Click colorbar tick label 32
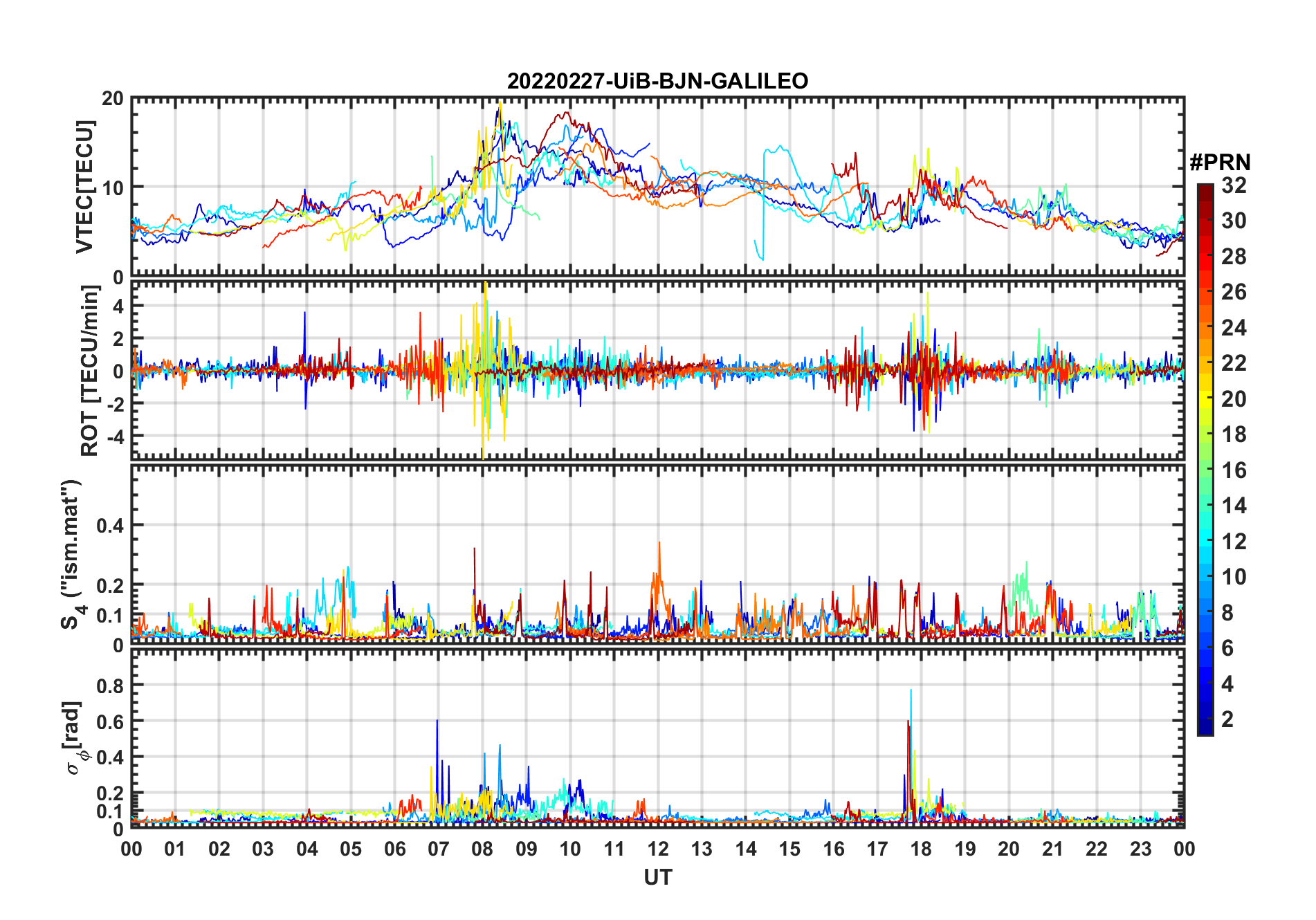The height and width of the screenshot is (920, 1316). [x=1234, y=185]
